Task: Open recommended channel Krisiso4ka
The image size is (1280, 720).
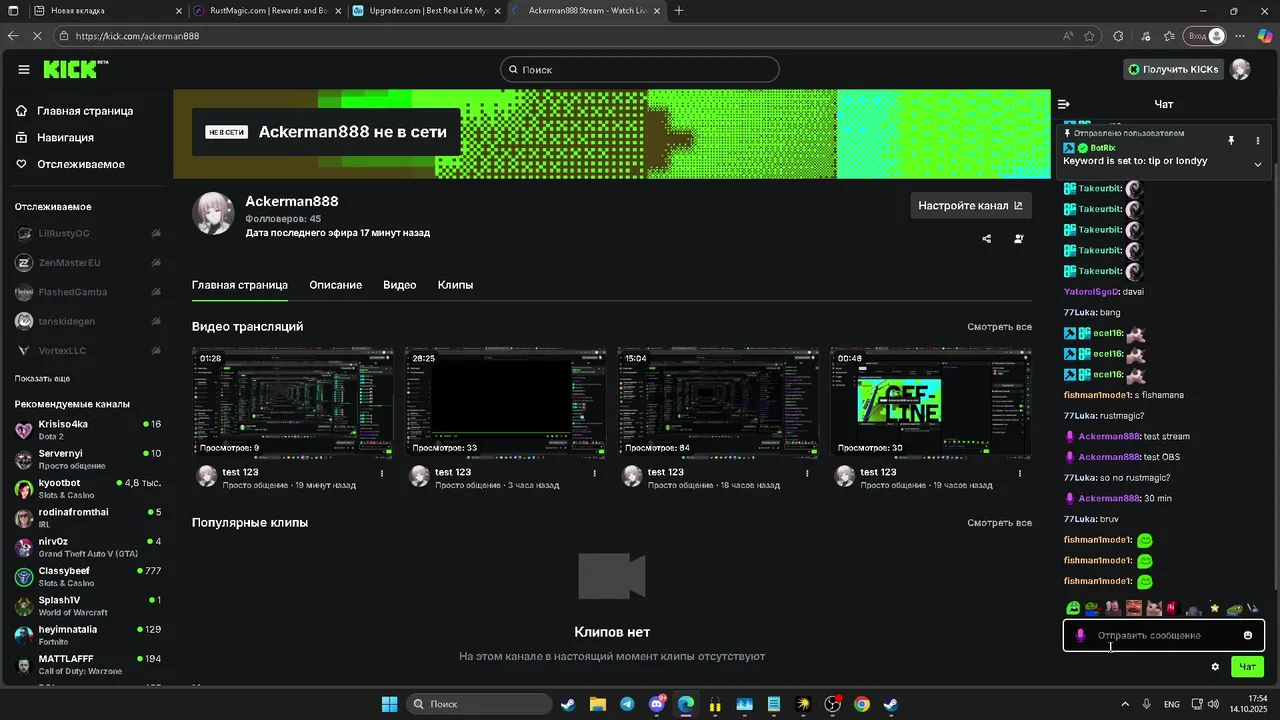Action: (x=88, y=430)
